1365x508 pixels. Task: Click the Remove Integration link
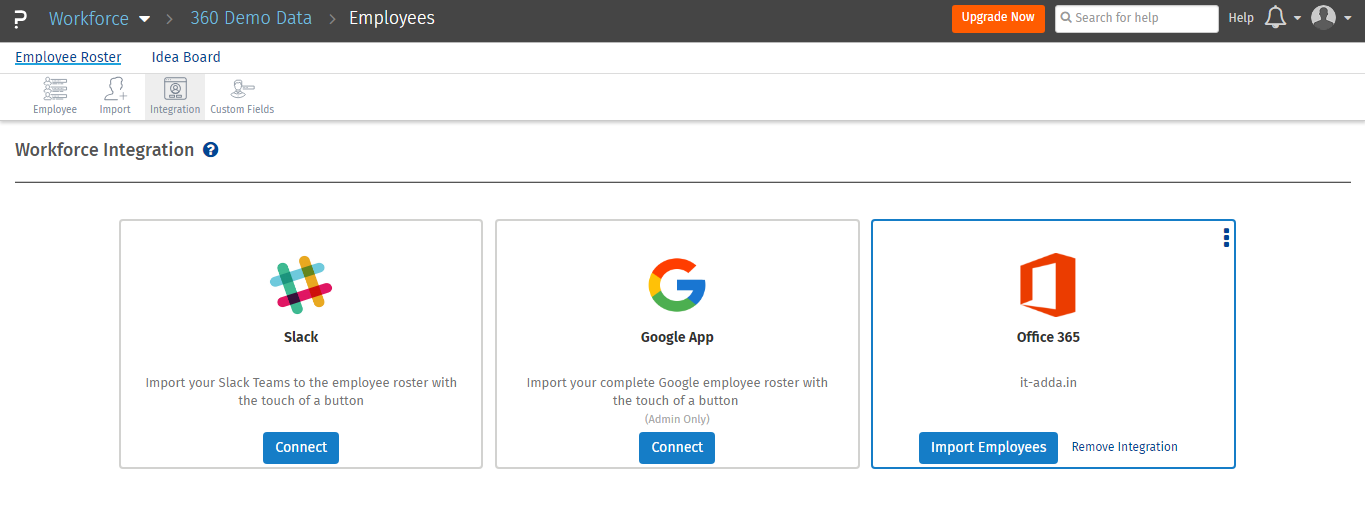1124,447
